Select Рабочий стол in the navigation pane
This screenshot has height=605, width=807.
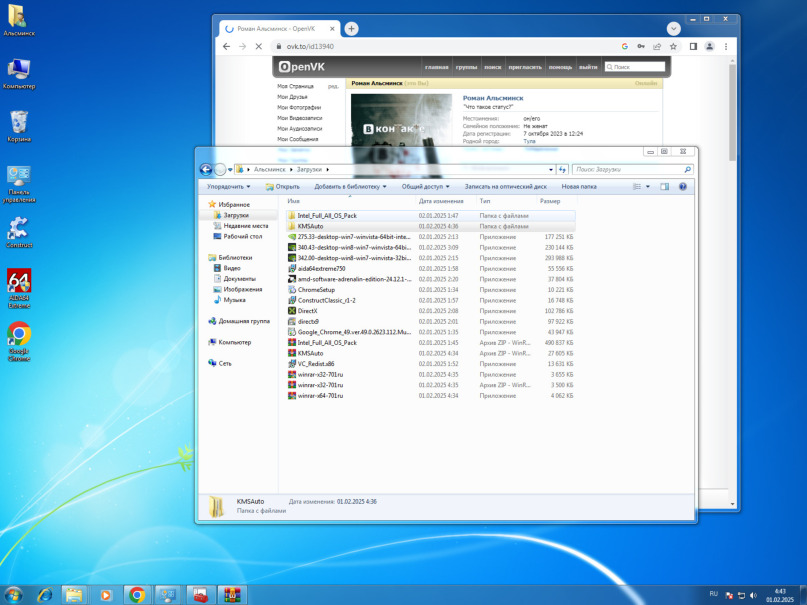[x=242, y=236]
